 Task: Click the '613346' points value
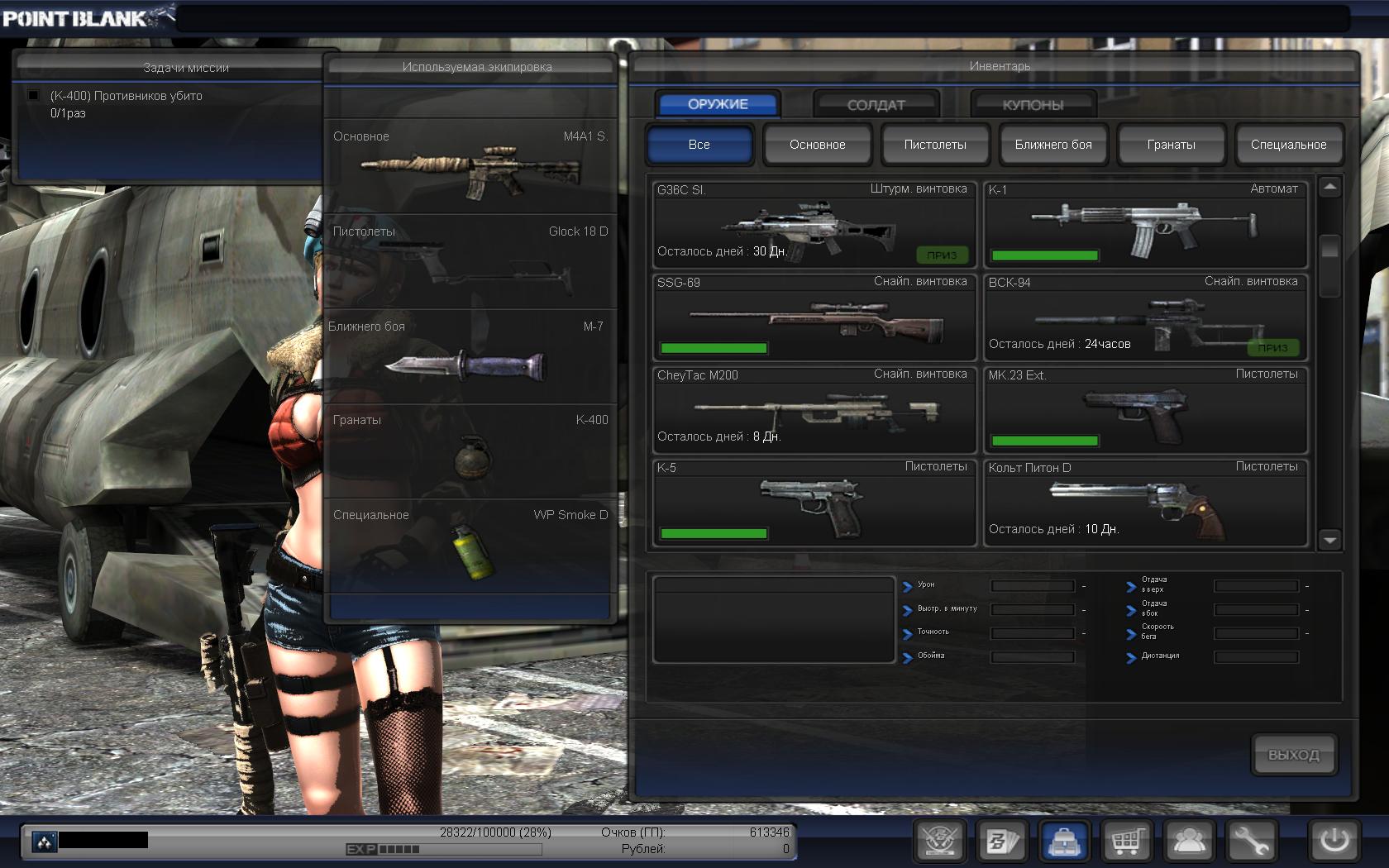769,832
